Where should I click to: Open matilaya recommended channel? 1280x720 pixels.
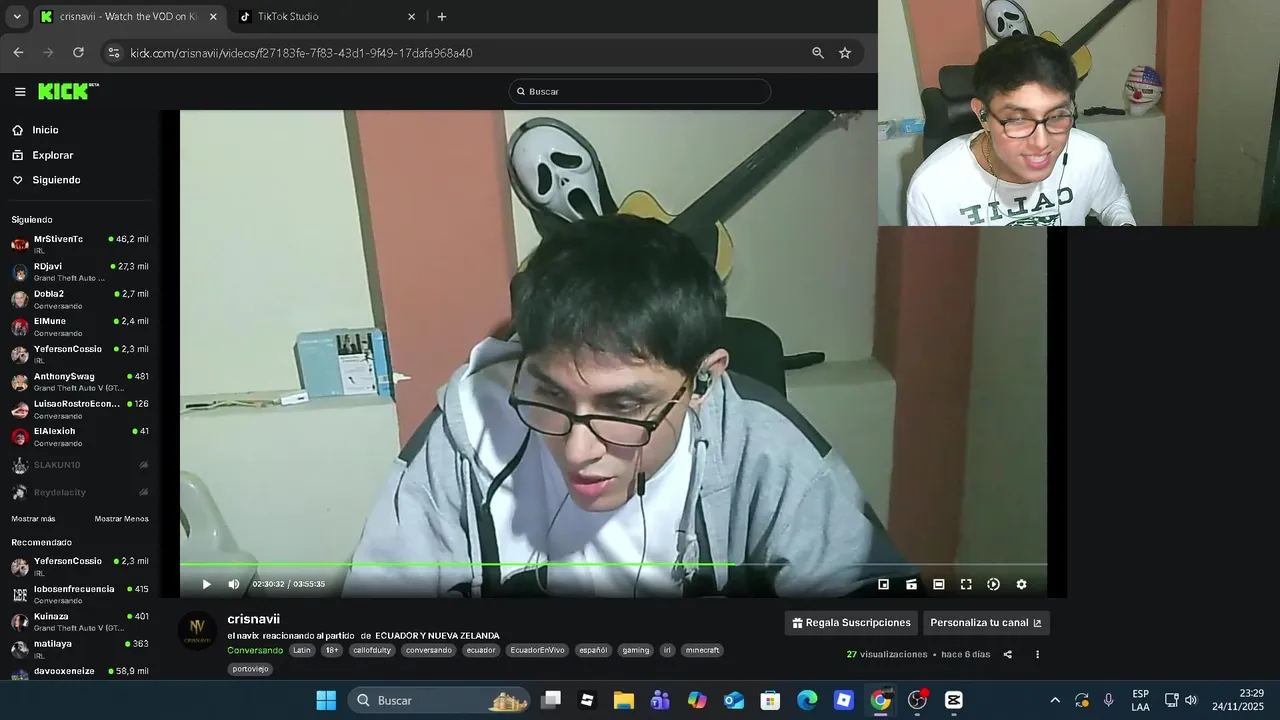click(x=80, y=649)
